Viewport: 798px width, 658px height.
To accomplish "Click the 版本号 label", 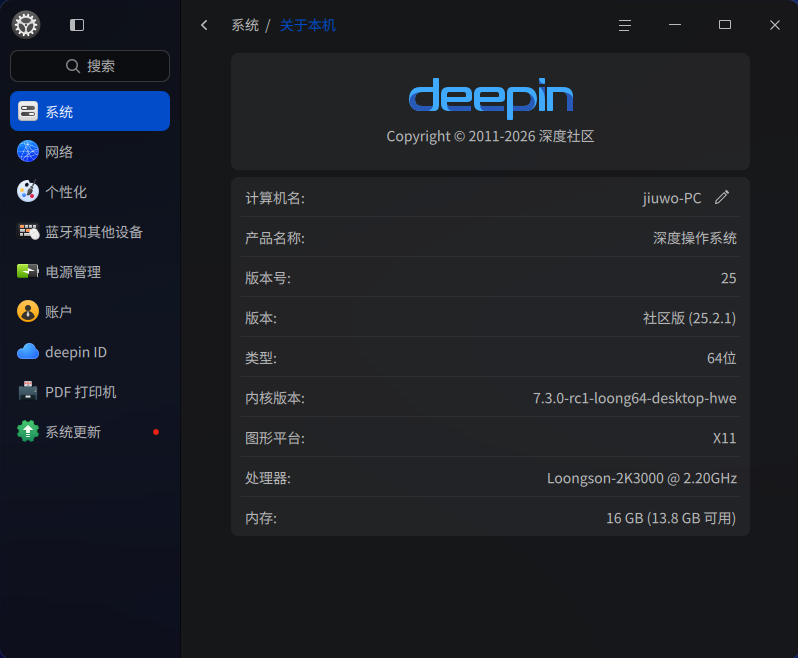I will (x=268, y=278).
